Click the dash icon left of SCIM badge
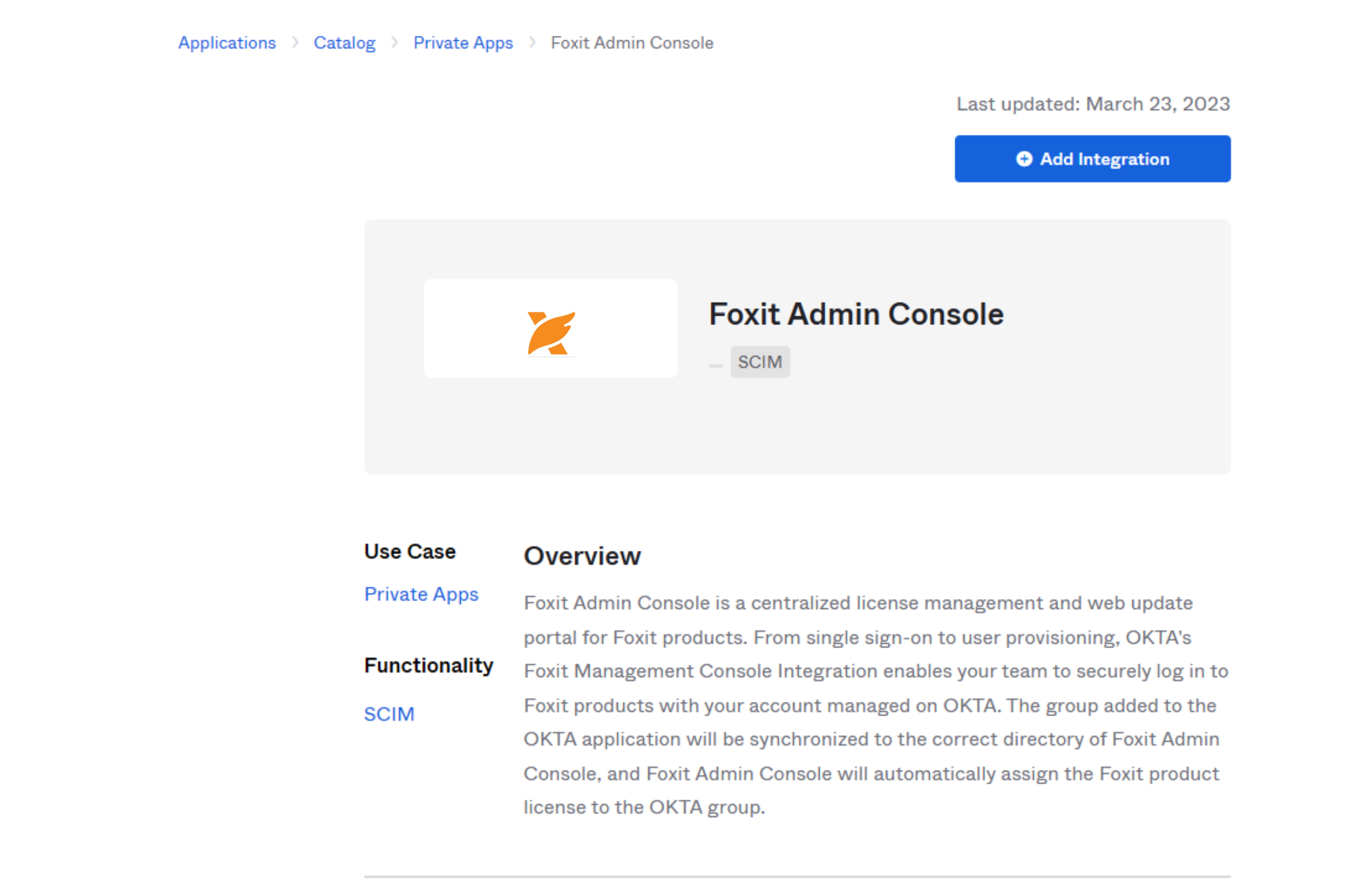This screenshot has width=1358, height=896. (x=715, y=366)
